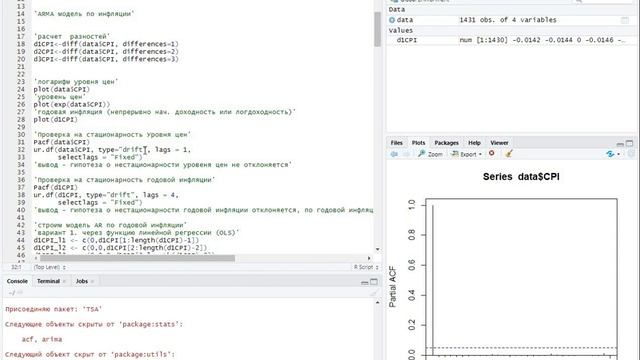Click line 26 plot(exp(data$CPI)) code
The width and height of the screenshot is (640, 360).
(71, 104)
